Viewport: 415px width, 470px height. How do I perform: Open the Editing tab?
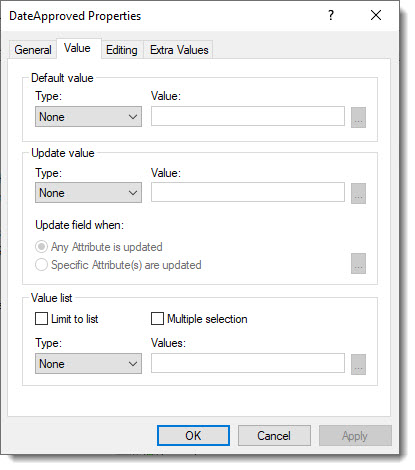point(122,50)
